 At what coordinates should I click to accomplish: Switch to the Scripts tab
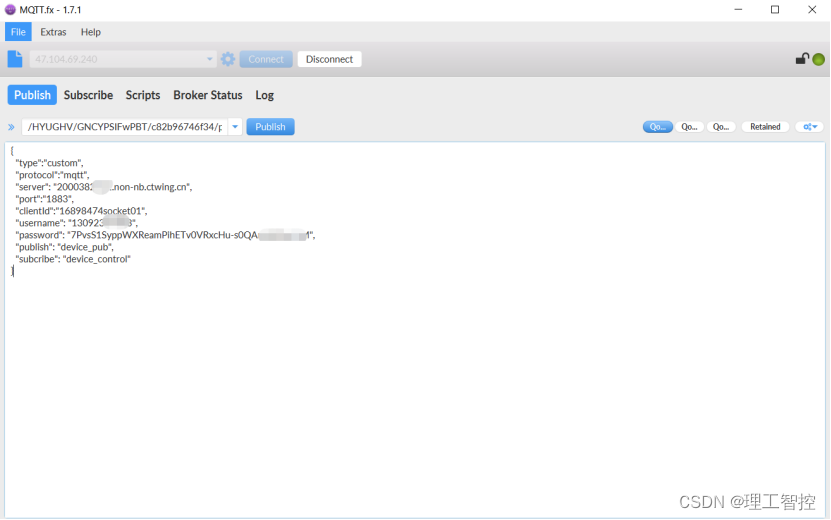(143, 95)
